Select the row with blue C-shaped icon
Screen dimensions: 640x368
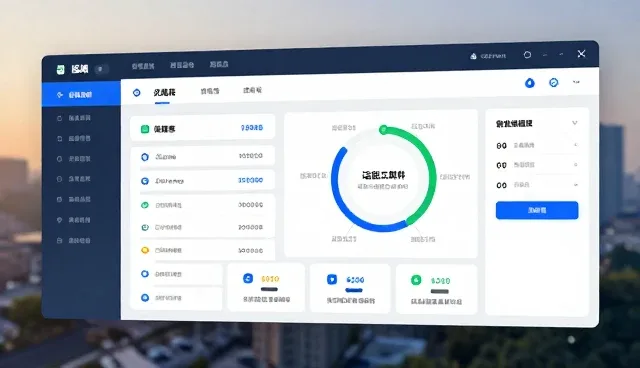coord(202,181)
